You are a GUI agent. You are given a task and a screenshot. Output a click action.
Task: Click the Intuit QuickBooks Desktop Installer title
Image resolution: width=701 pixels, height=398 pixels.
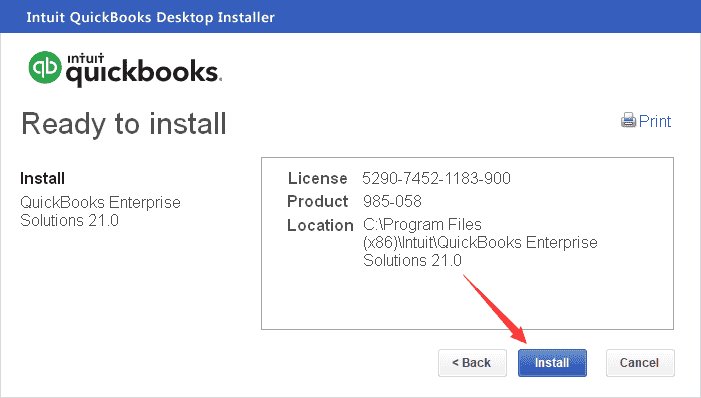[x=150, y=17]
